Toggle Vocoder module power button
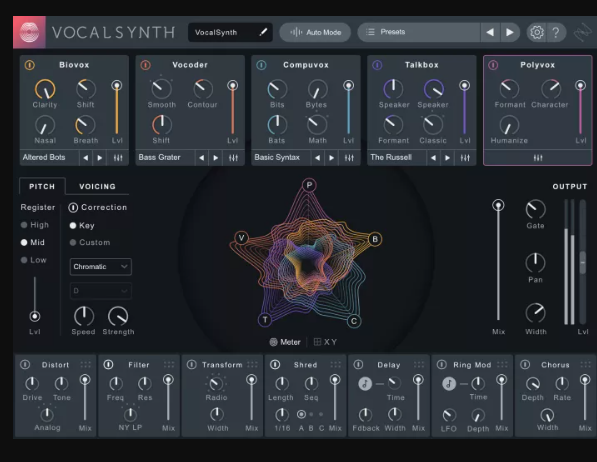 (x=145, y=65)
